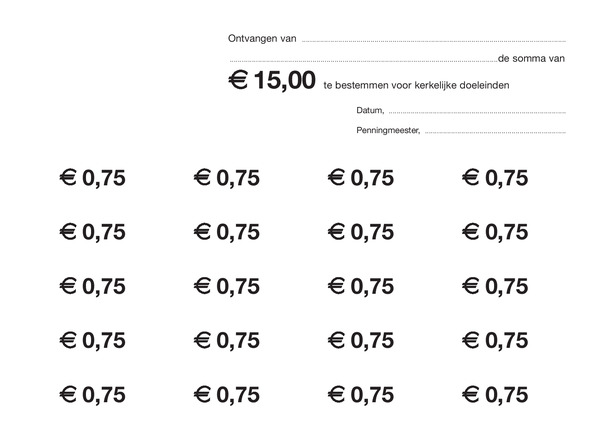Image resolution: width=600 pixels, height=424 pixels.
Task: Select the large € 15,00 amount
Action: click(272, 81)
